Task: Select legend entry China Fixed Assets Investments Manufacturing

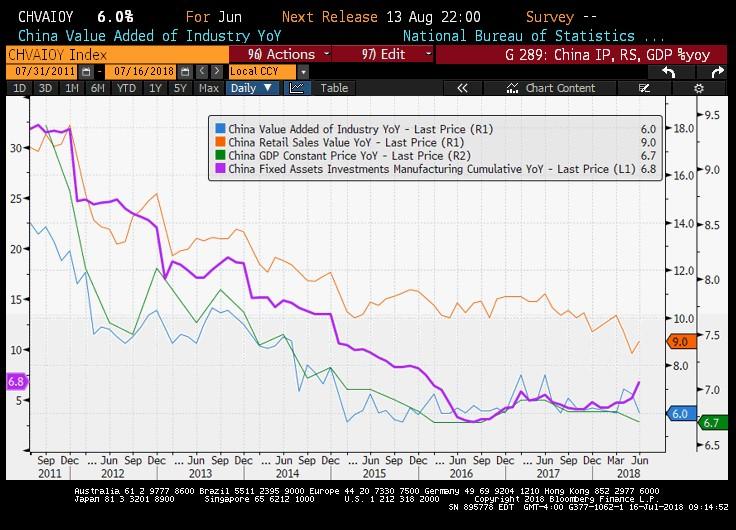Action: click(x=432, y=169)
